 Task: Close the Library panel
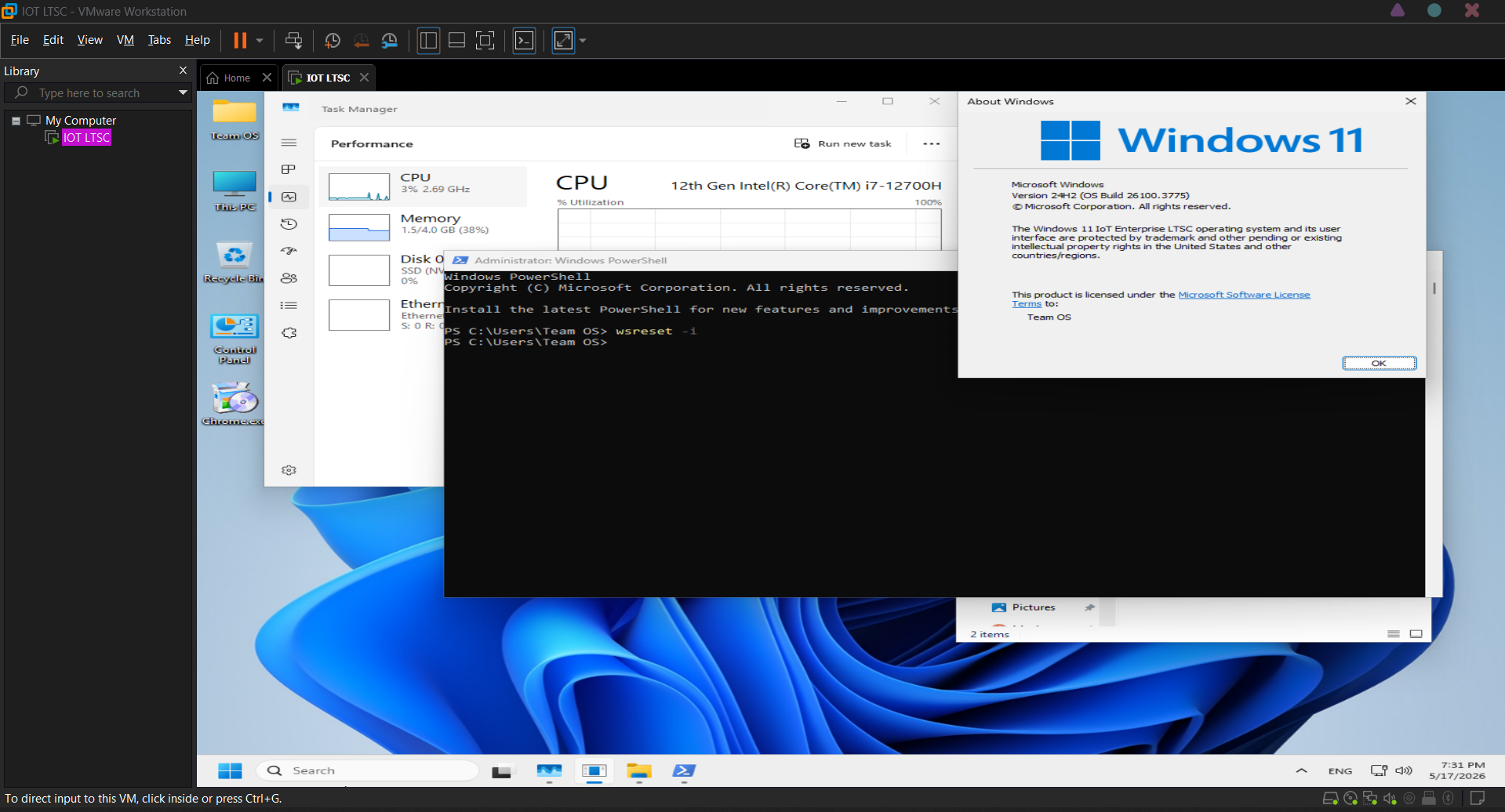(x=183, y=70)
